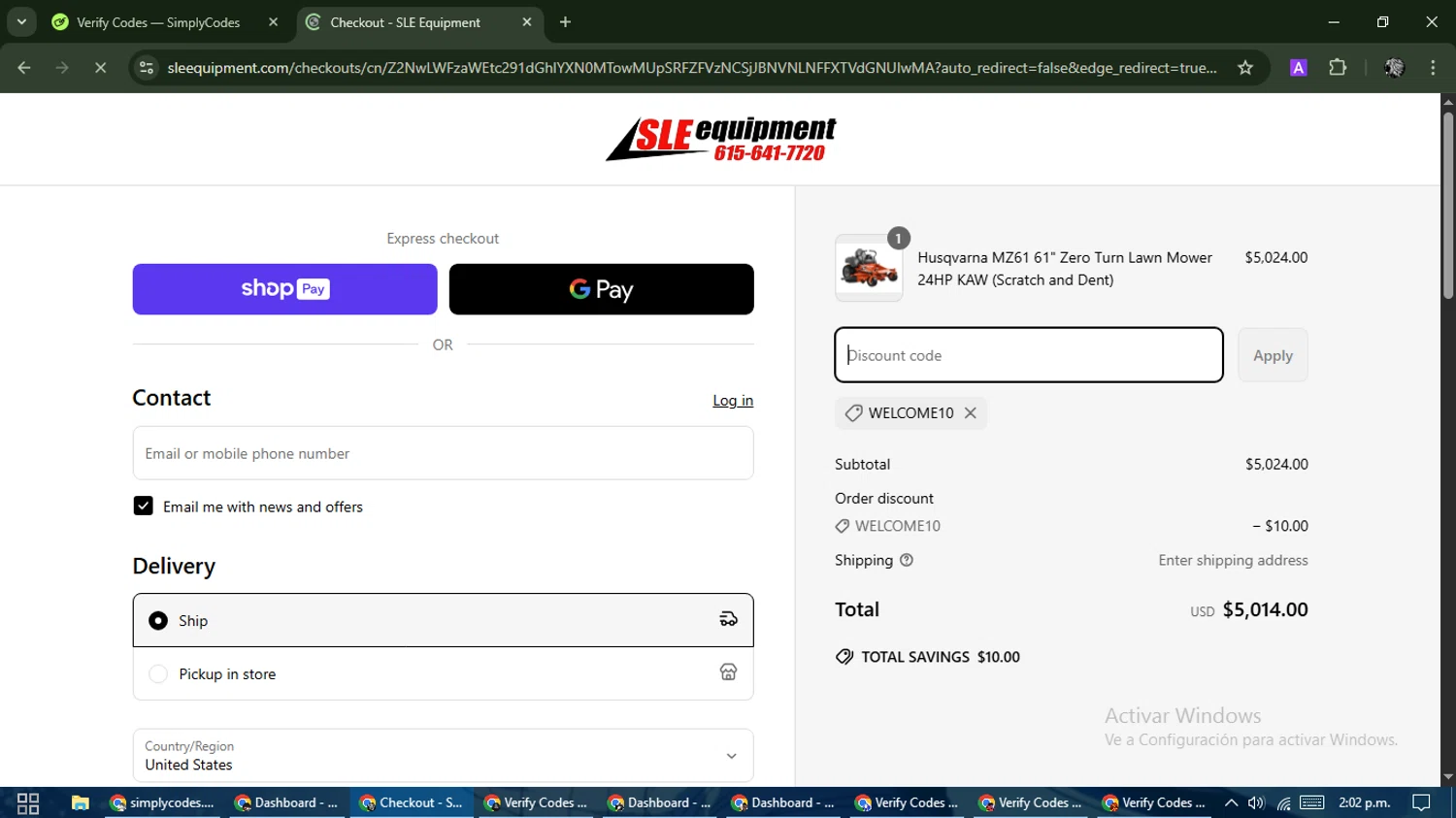Remove the WELCOME10 discount tag

point(970,413)
